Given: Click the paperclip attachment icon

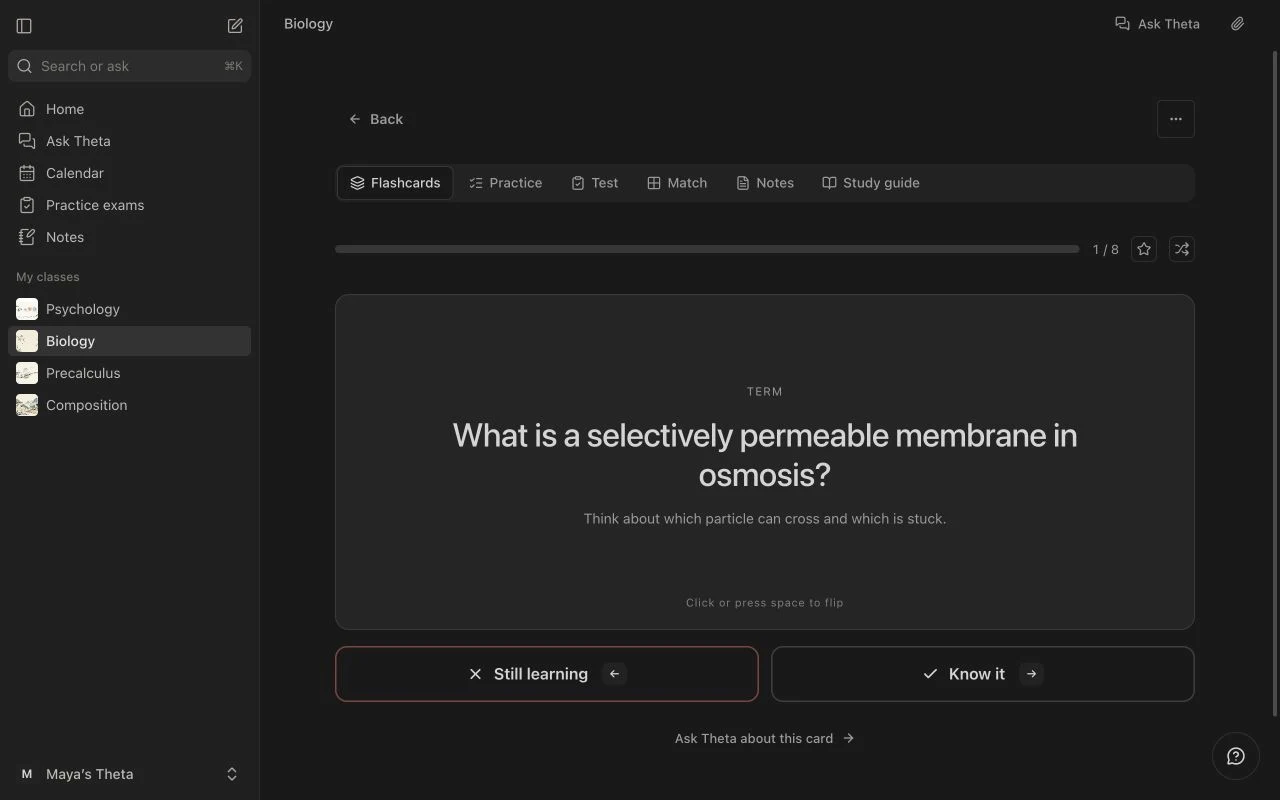Looking at the screenshot, I should point(1237,24).
